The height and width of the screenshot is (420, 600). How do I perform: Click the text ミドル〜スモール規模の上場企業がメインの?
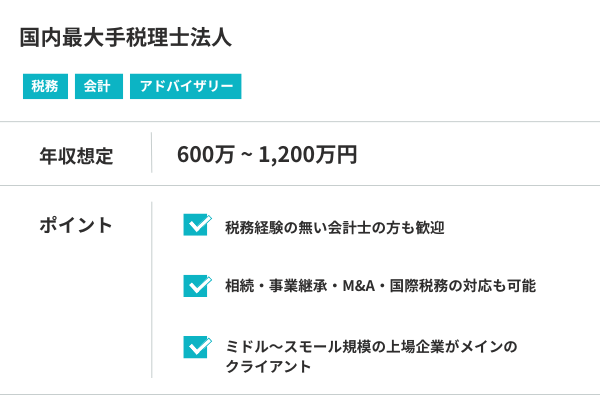click(372, 347)
